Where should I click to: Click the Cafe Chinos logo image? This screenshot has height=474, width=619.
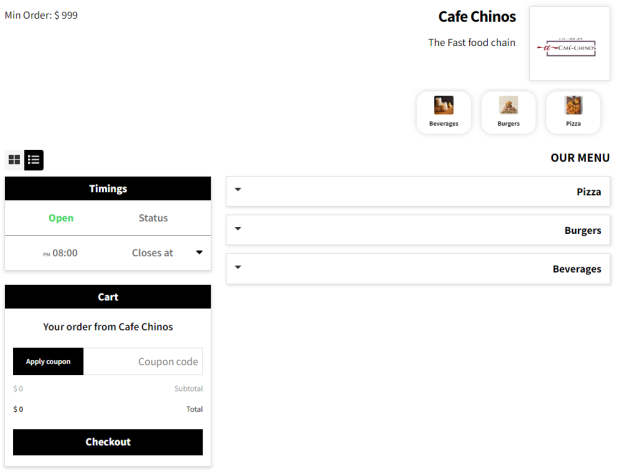point(569,44)
